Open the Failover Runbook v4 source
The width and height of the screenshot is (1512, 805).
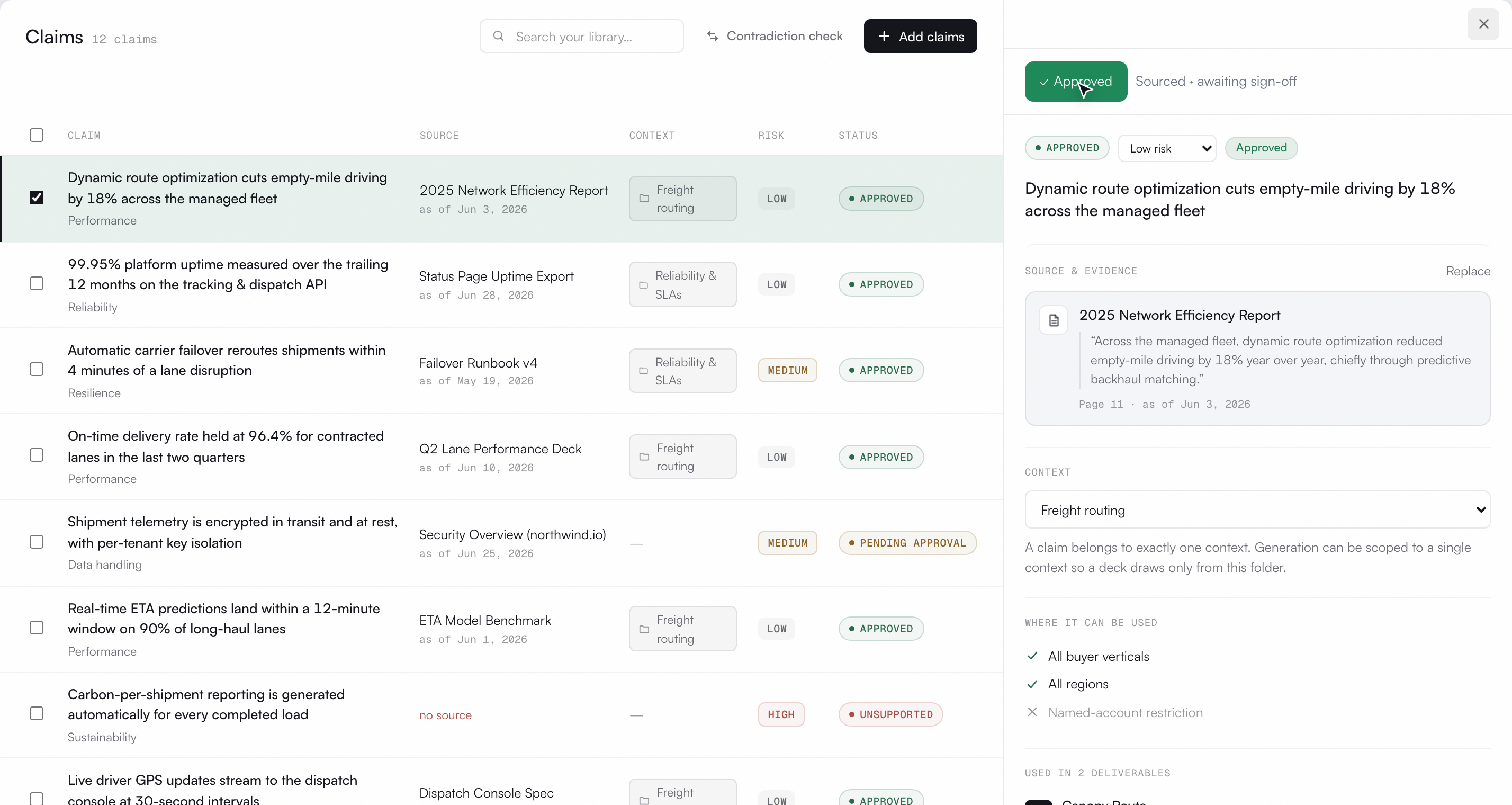pos(478,363)
